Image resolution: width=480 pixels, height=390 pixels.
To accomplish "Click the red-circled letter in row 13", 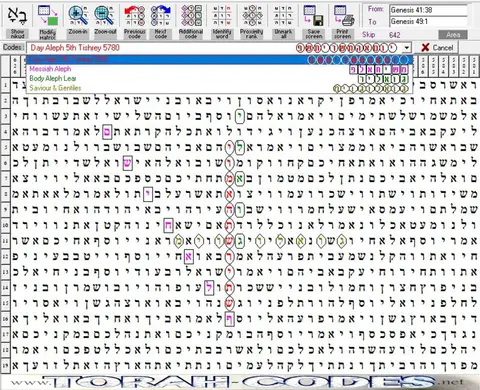I will pos(229,272).
